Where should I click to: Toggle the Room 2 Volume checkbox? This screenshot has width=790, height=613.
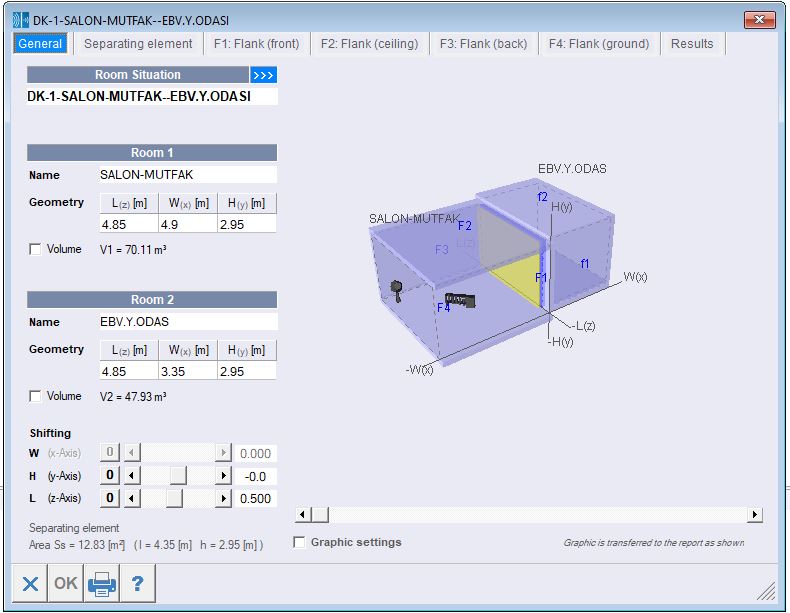tap(35, 396)
